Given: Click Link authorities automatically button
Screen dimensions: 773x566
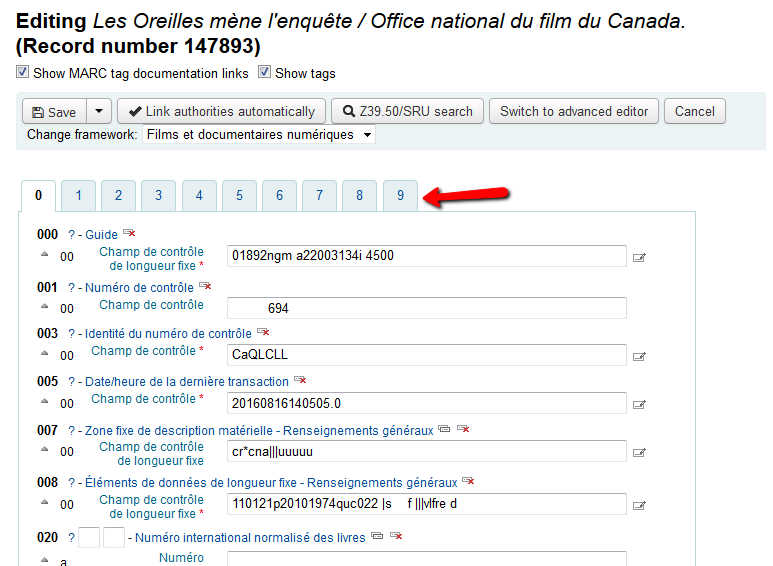Looking at the screenshot, I should 220,111.
